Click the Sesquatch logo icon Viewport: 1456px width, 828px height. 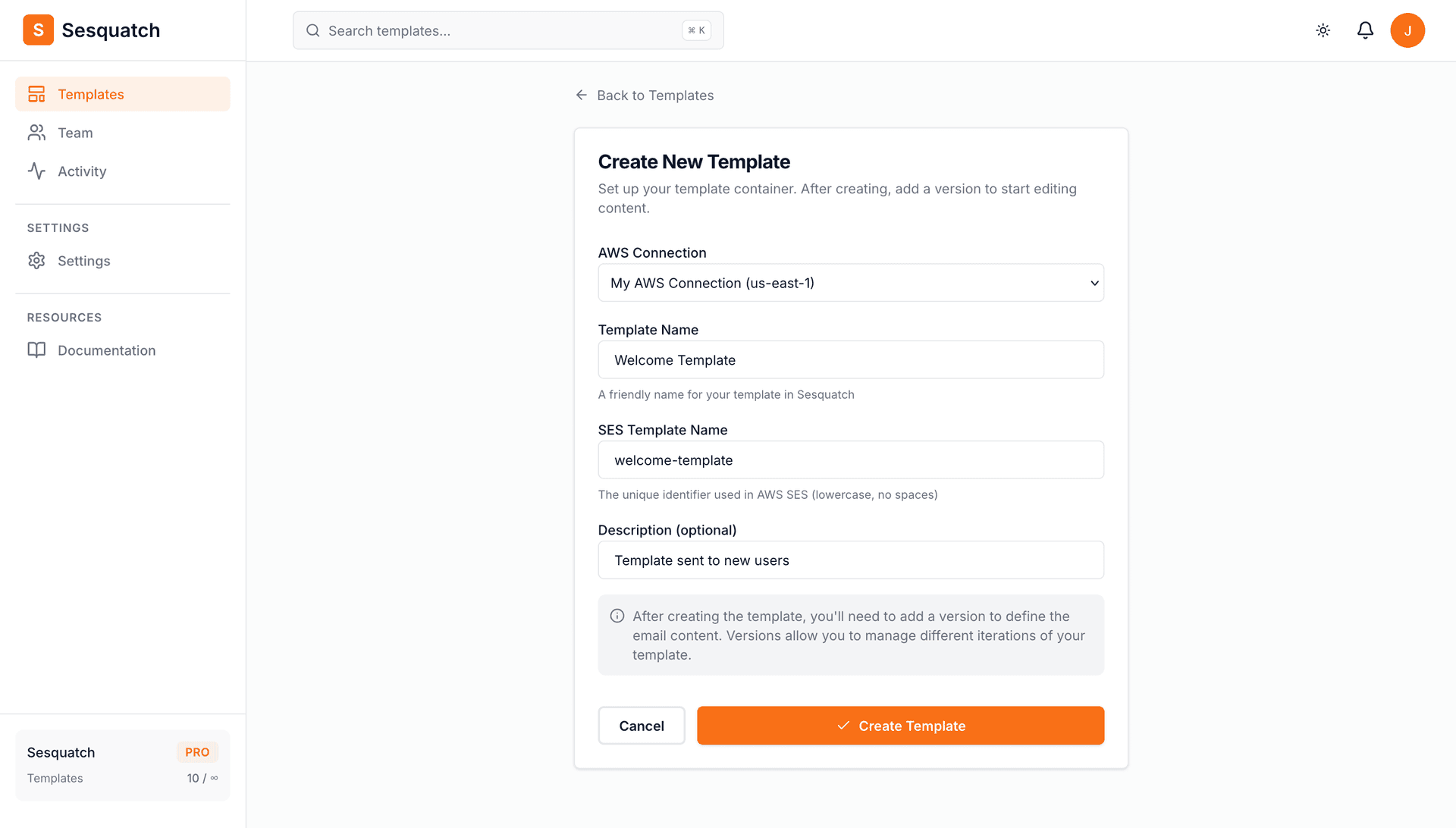pos(38,30)
